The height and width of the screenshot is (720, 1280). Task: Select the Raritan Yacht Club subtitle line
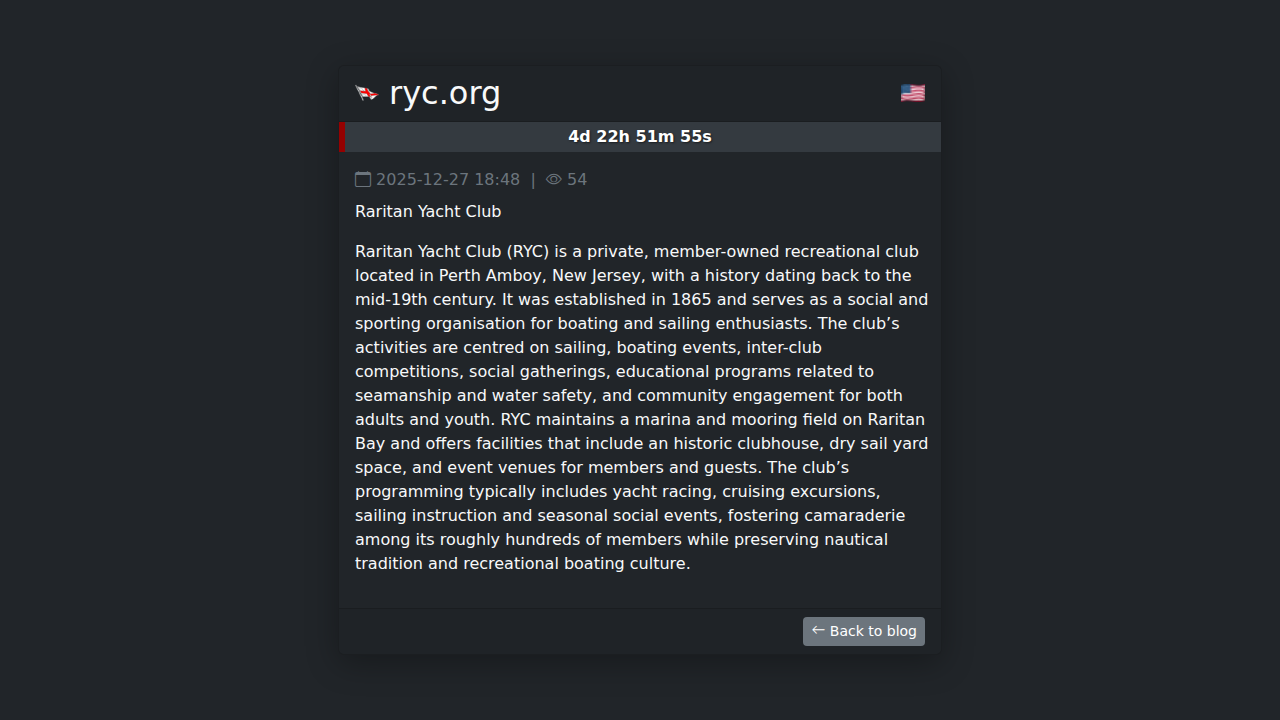pyautogui.click(x=428, y=212)
